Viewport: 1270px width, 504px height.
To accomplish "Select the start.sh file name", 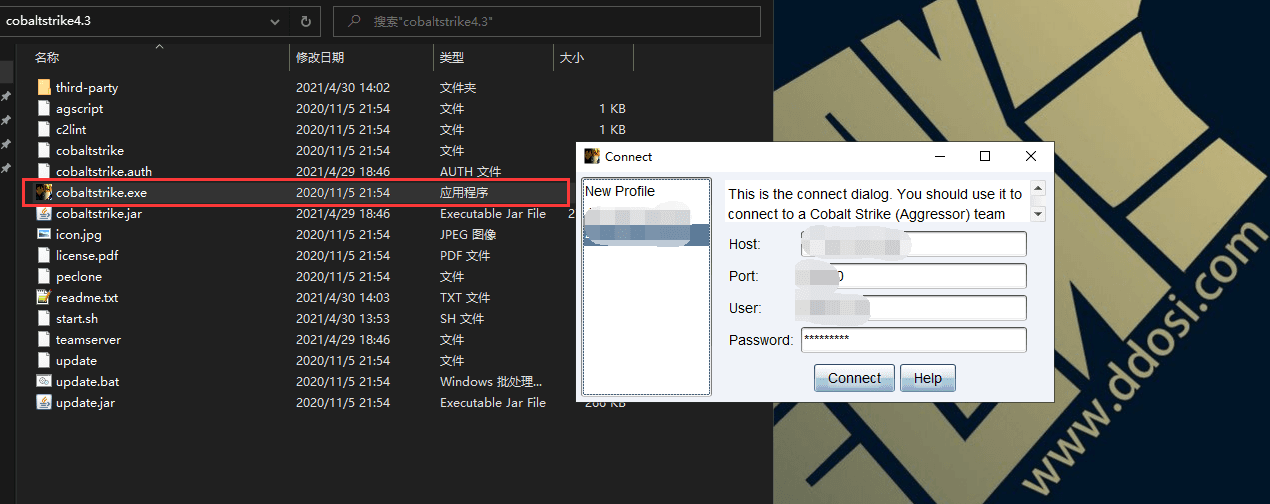I will point(77,318).
